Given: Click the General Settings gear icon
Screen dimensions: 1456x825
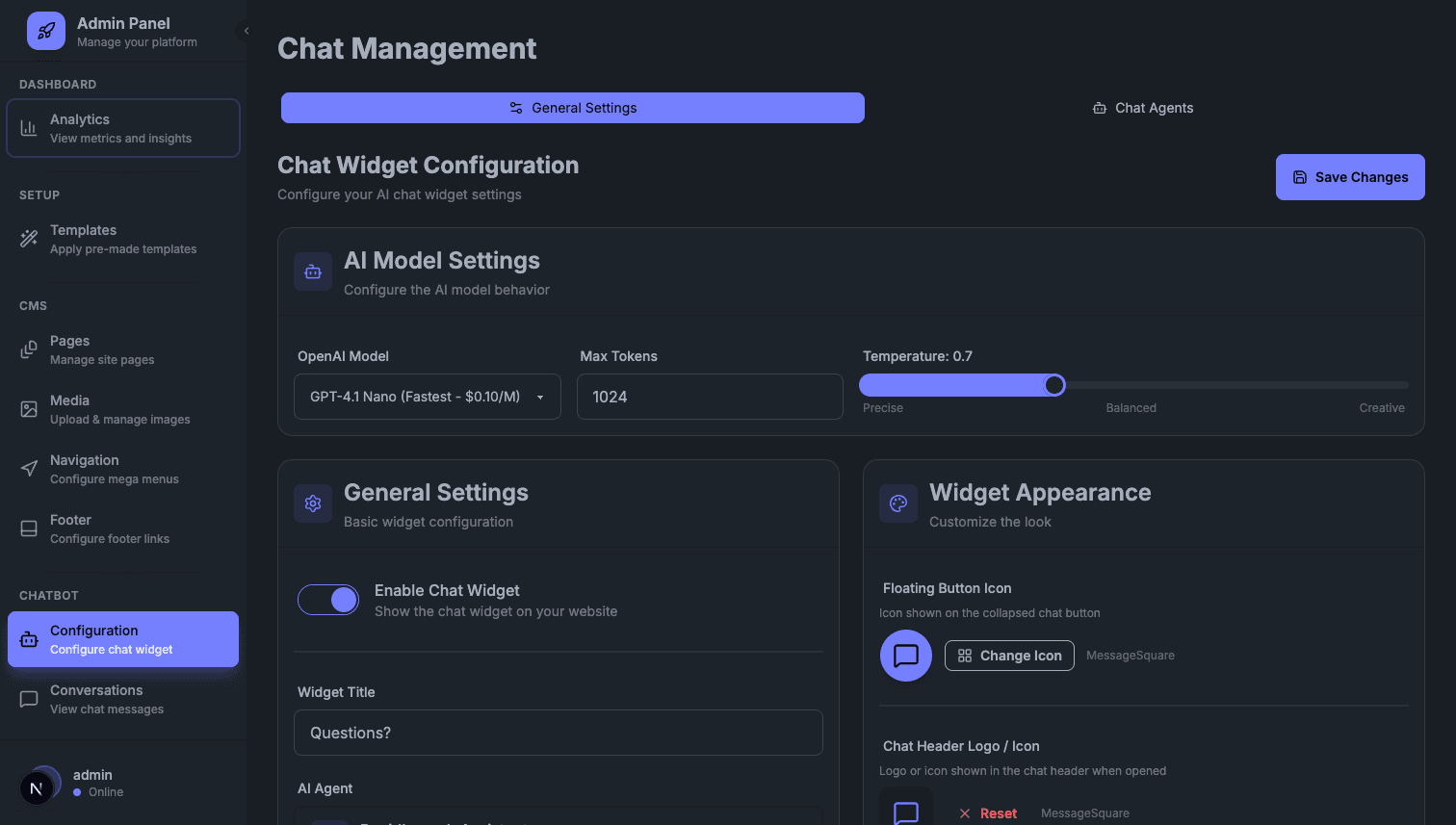Looking at the screenshot, I should tap(312, 503).
